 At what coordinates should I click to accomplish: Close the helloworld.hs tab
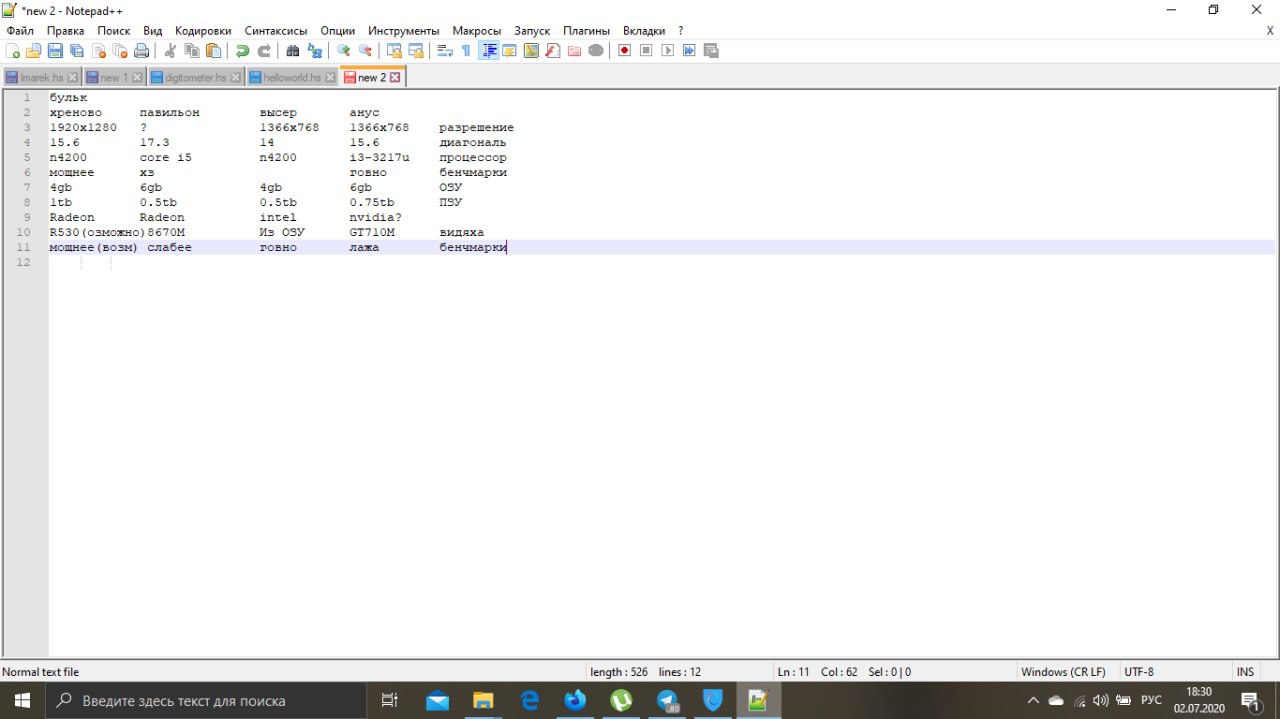[331, 77]
